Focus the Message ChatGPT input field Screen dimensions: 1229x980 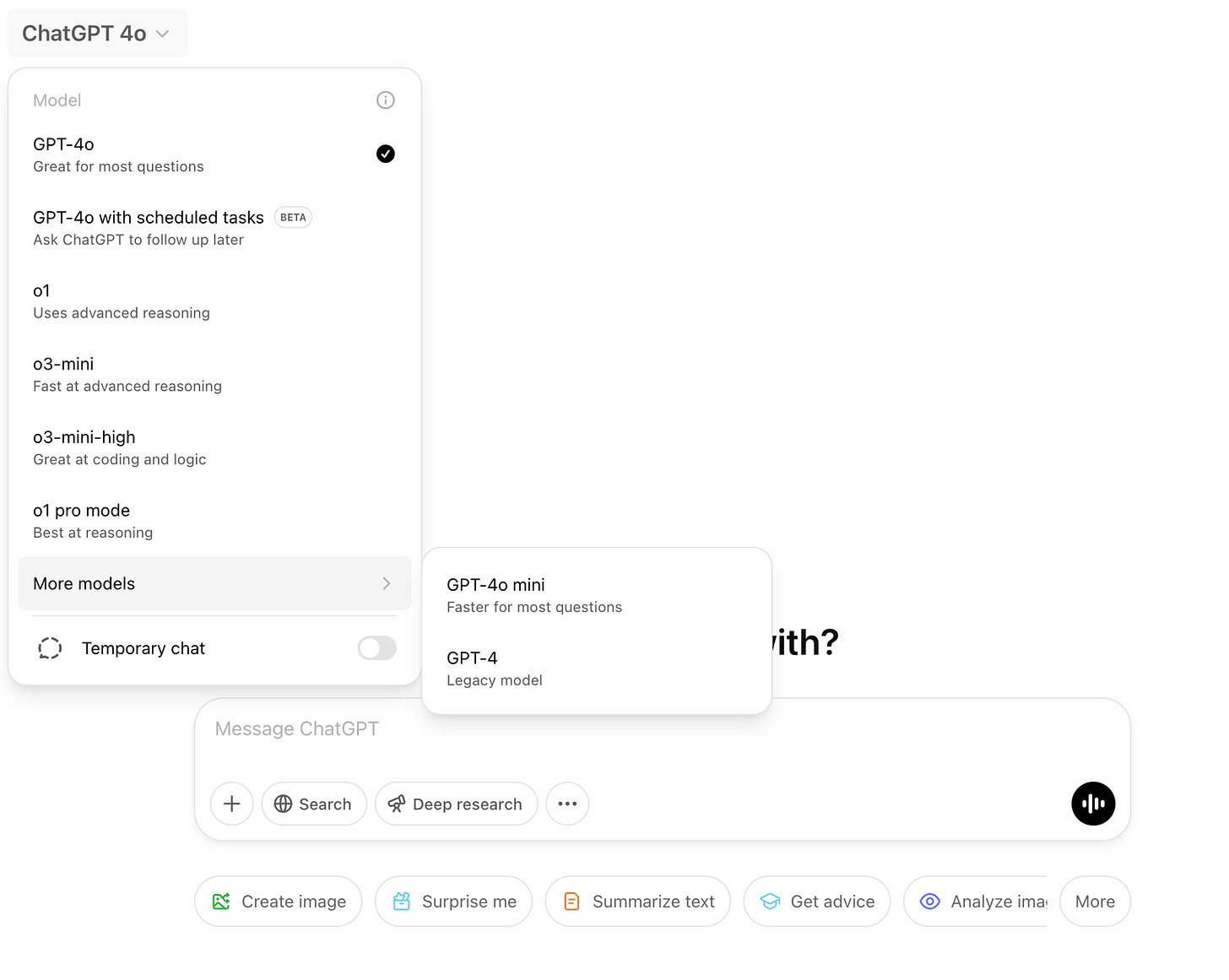[x=663, y=729]
